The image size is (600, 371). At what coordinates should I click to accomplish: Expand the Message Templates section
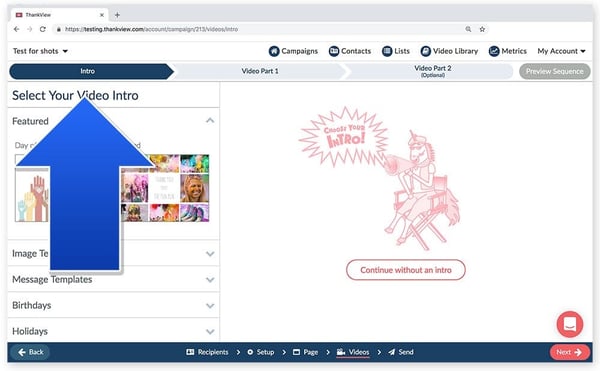pyautogui.click(x=113, y=280)
